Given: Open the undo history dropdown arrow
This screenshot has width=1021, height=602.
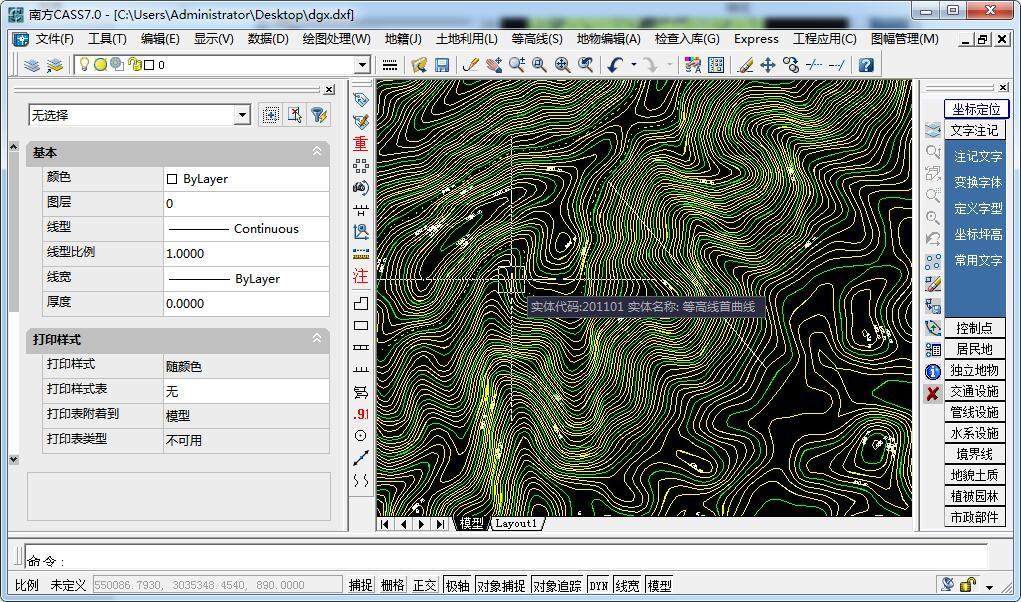Looking at the screenshot, I should click(633, 65).
